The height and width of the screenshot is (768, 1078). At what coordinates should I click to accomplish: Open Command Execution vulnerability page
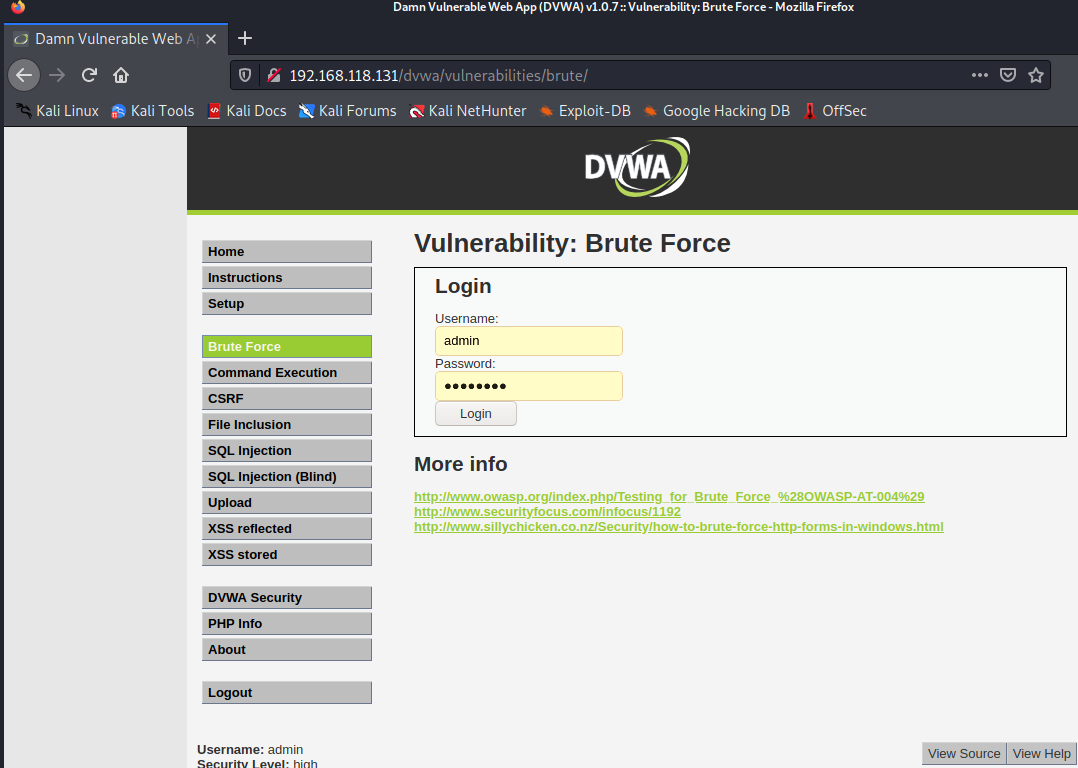click(287, 373)
